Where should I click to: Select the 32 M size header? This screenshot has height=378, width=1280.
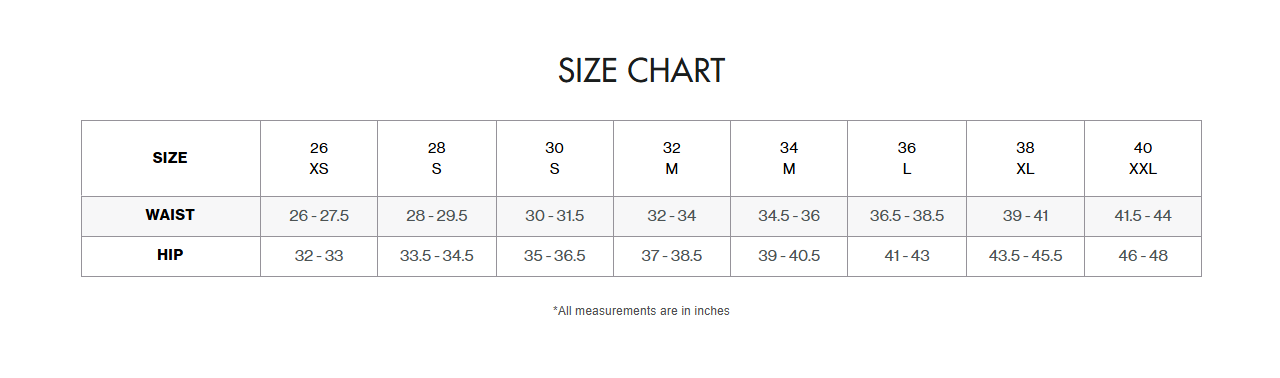click(x=672, y=158)
